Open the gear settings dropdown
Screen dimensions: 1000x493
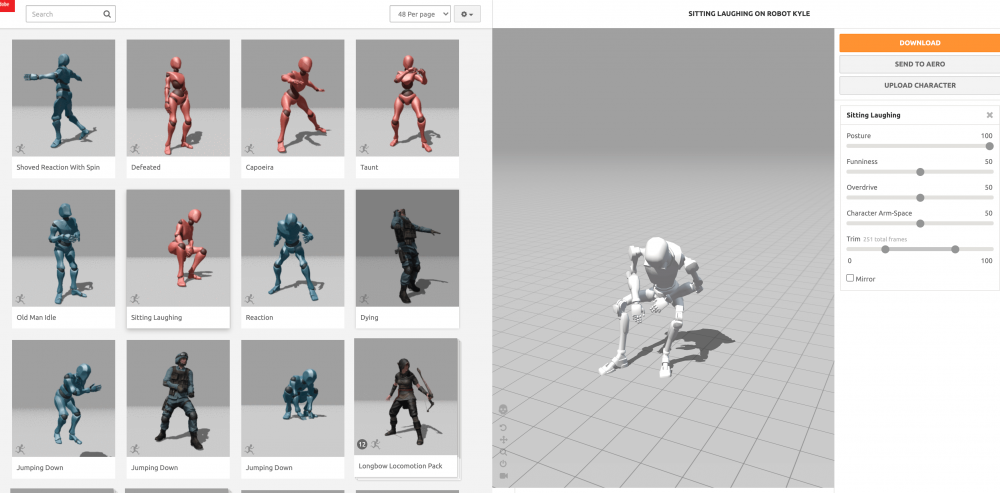click(x=467, y=14)
